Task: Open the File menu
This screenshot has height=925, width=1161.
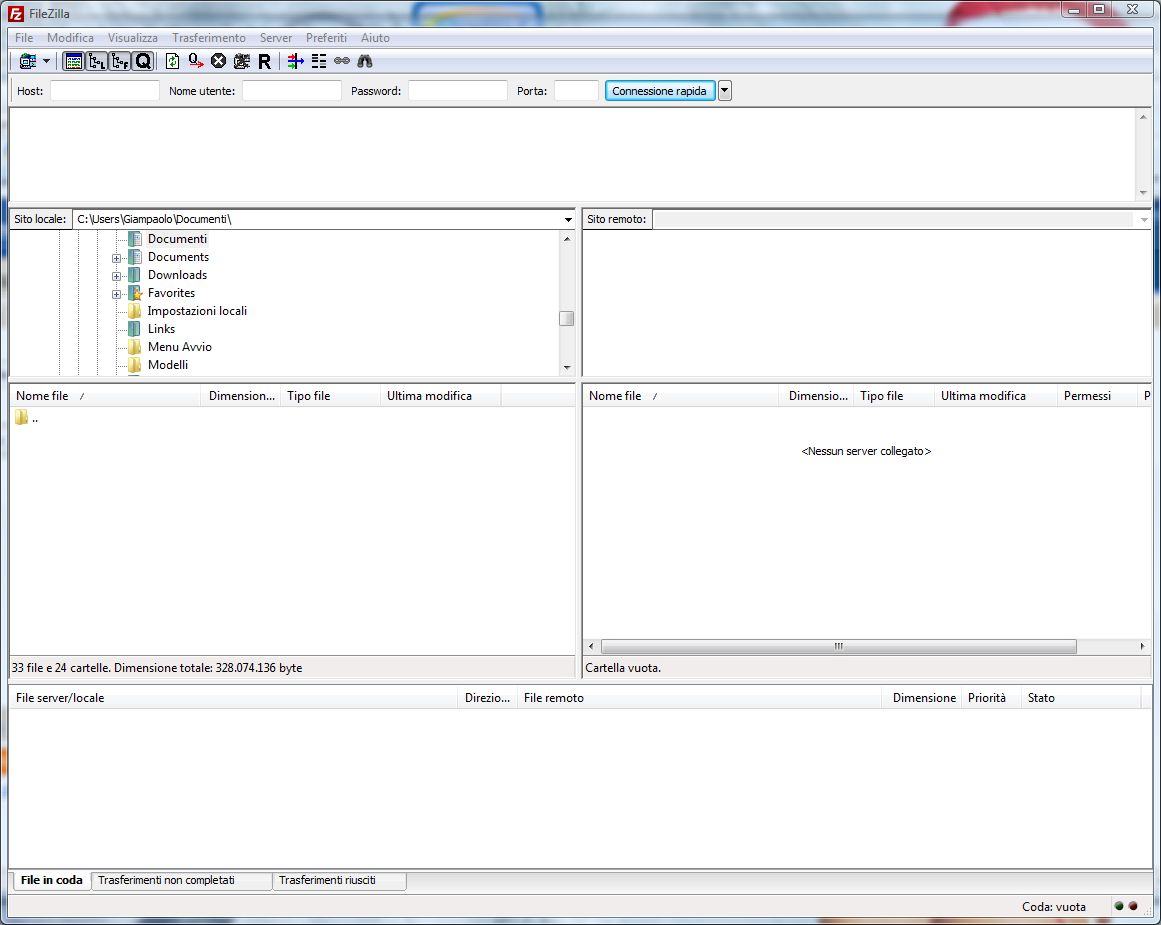Action: tap(24, 38)
